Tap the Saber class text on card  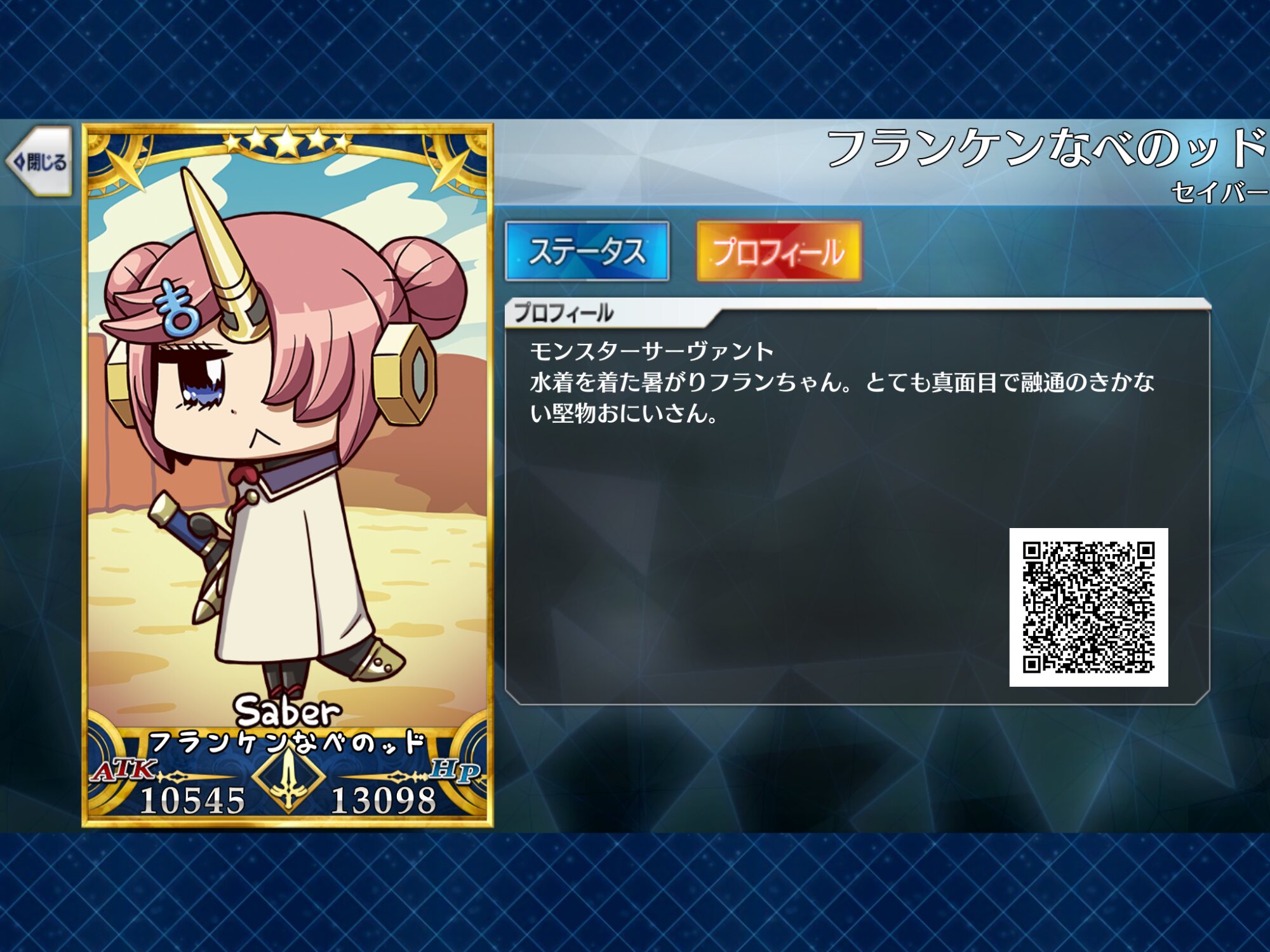[288, 711]
